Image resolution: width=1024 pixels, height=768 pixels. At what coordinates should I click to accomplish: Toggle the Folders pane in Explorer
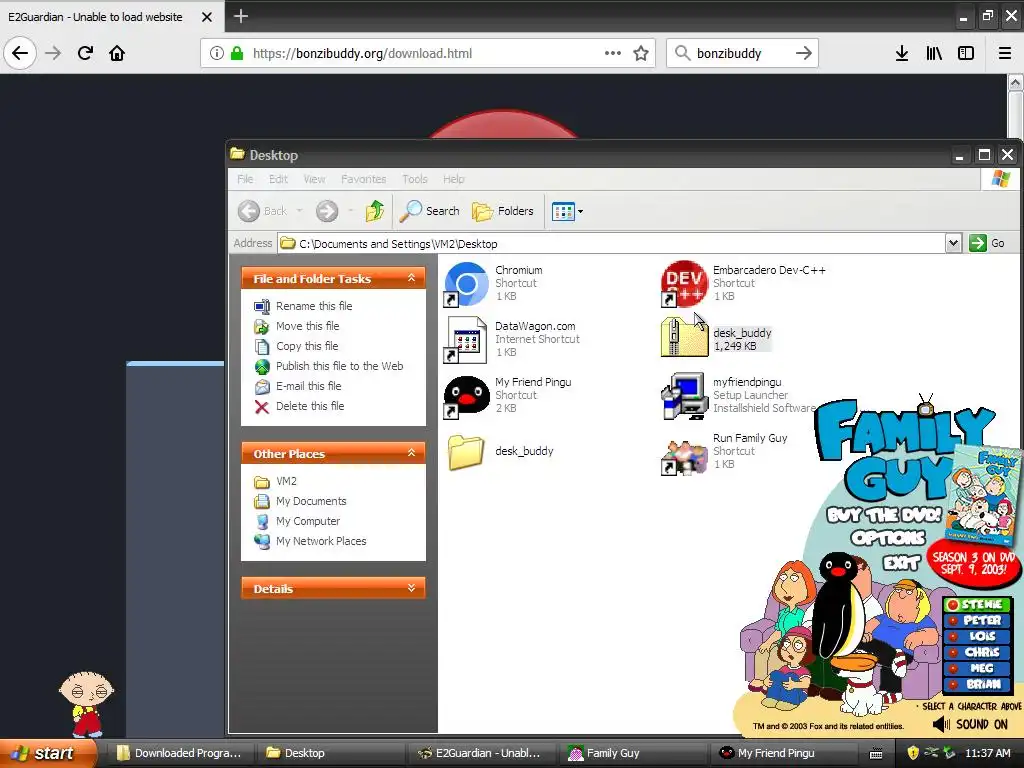[503, 211]
